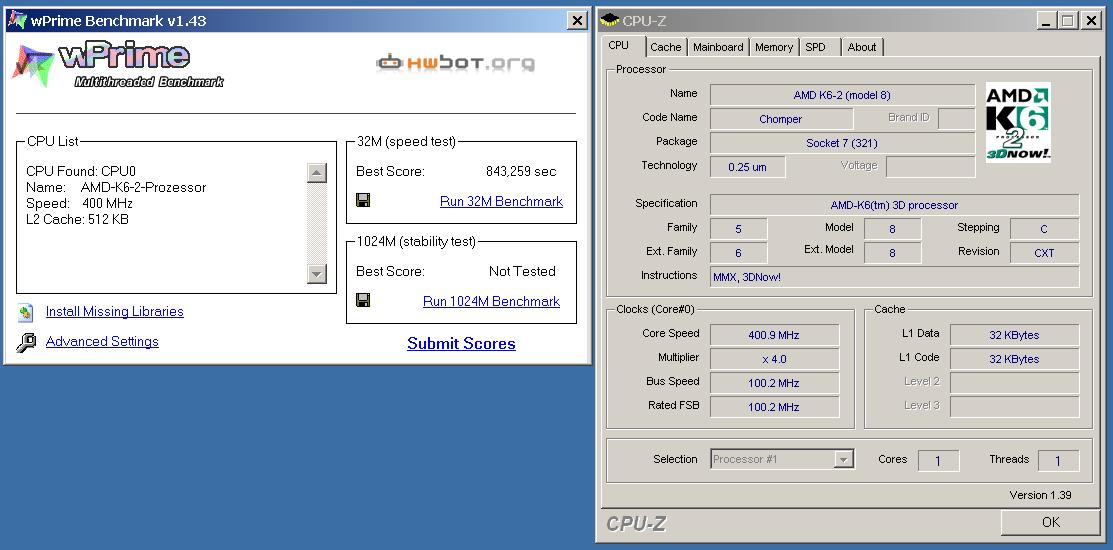This screenshot has height=550, width=1113.
Task: Click the icon next to Install Missing Libraries
Action: (26, 312)
